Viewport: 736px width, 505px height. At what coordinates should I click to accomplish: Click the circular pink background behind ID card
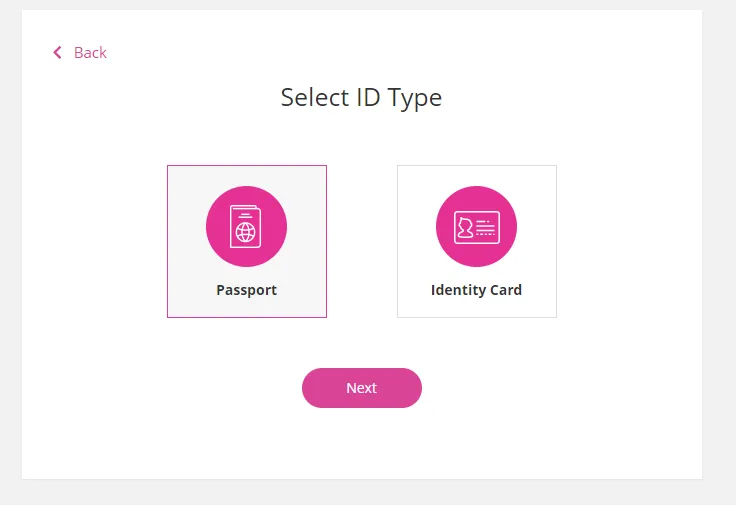pos(476,226)
